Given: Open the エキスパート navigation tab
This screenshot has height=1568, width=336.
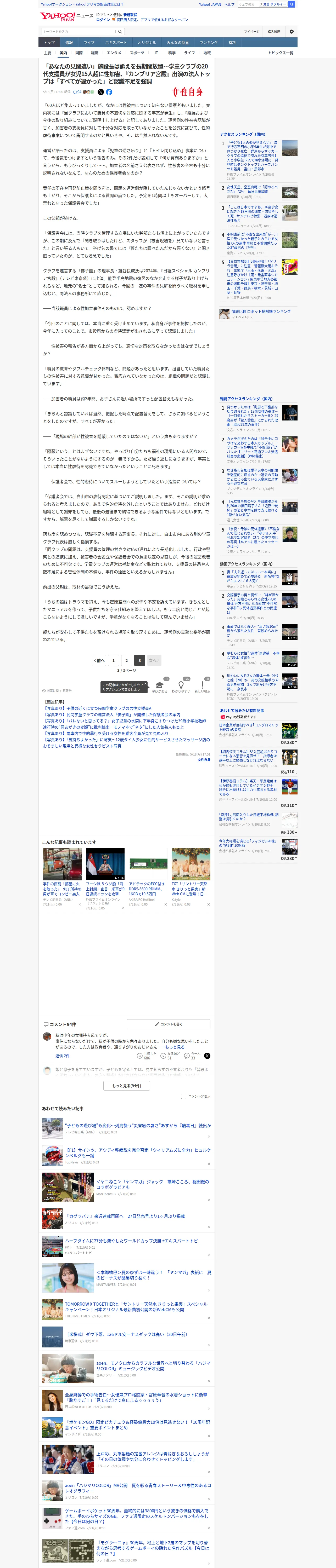Looking at the screenshot, I should tap(116, 43).
